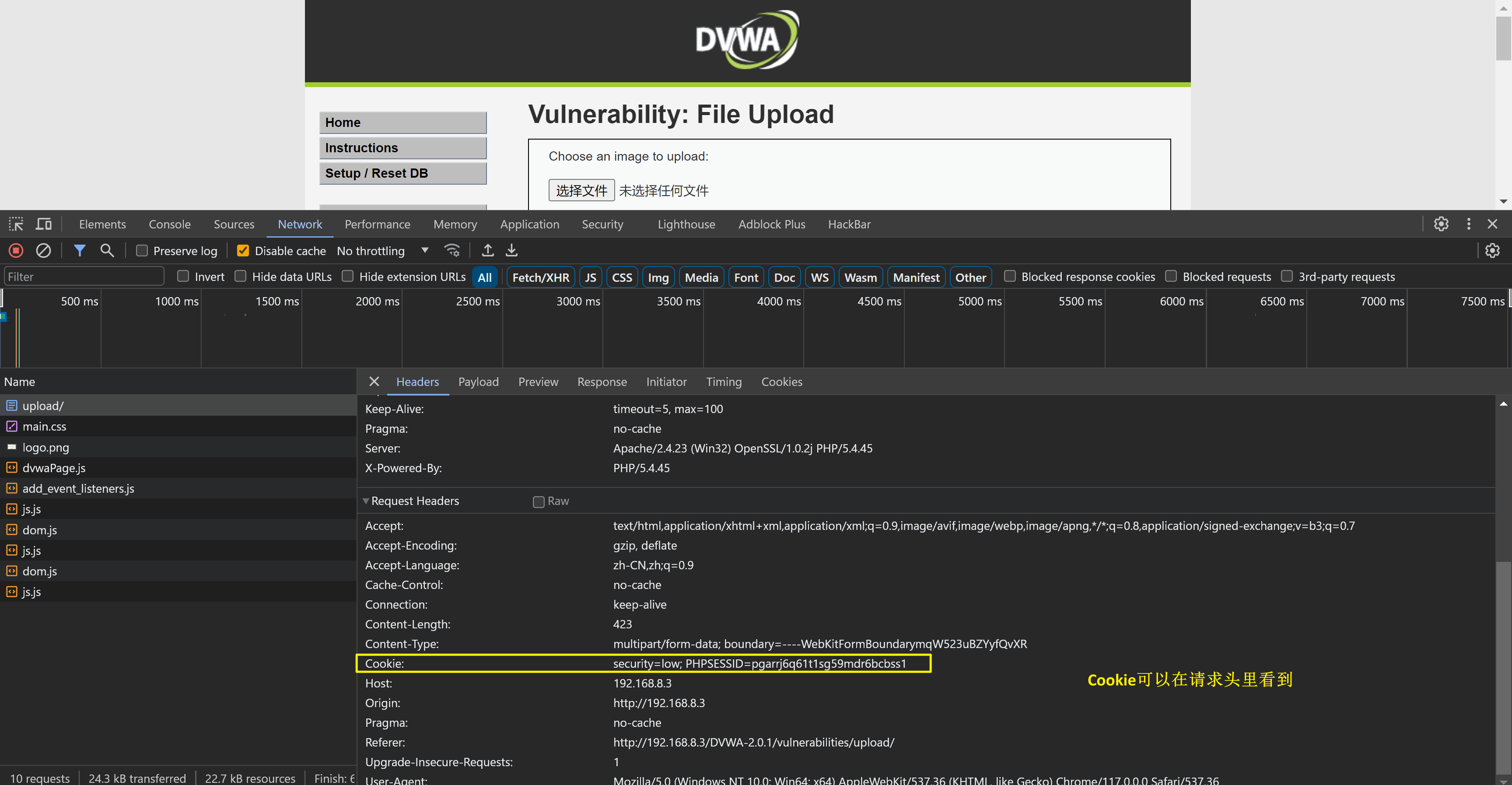
Task: Toggle the network filter funnel icon
Action: coord(80,251)
